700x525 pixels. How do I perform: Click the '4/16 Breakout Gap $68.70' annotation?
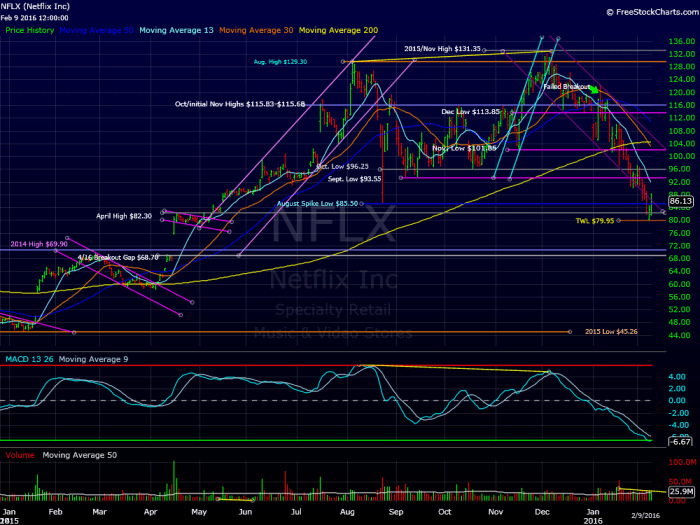pos(118,258)
